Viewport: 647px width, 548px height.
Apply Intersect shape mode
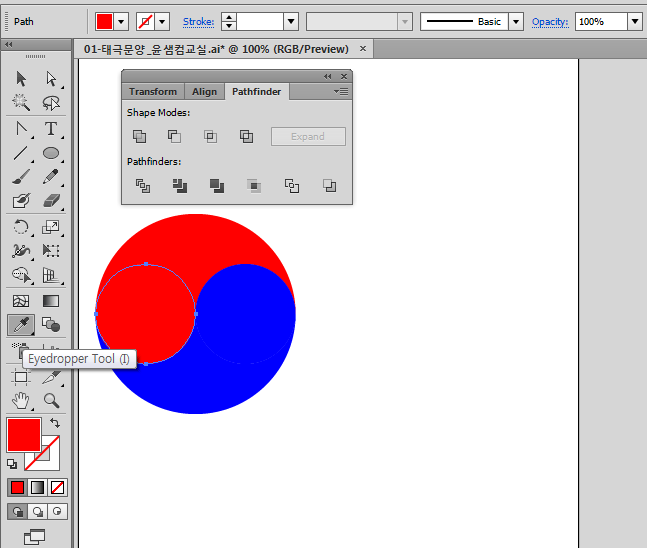[210, 136]
